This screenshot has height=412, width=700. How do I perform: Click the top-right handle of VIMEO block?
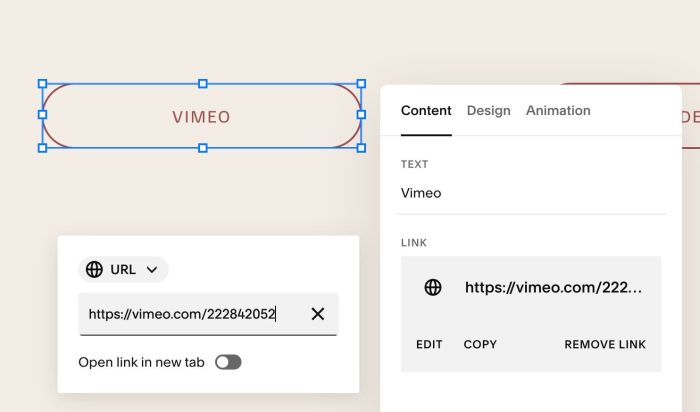pyautogui.click(x=361, y=83)
